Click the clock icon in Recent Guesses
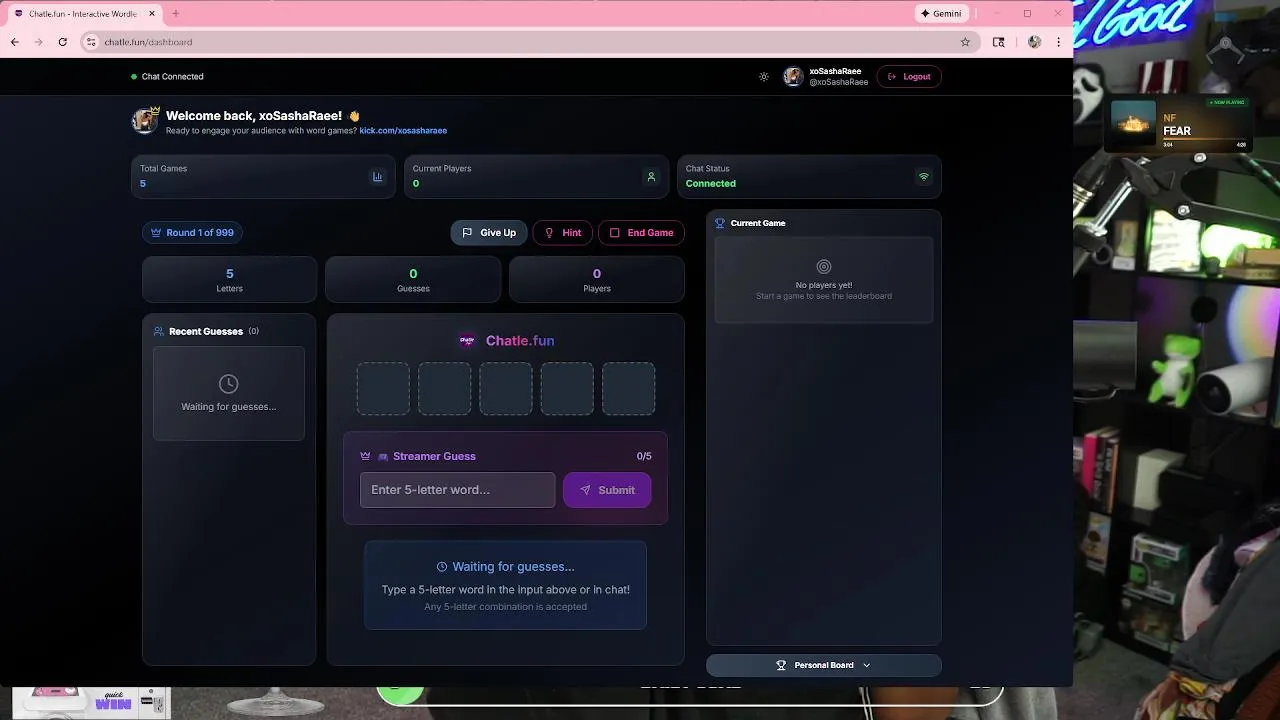Screen dimensions: 1280x720 pos(228,384)
